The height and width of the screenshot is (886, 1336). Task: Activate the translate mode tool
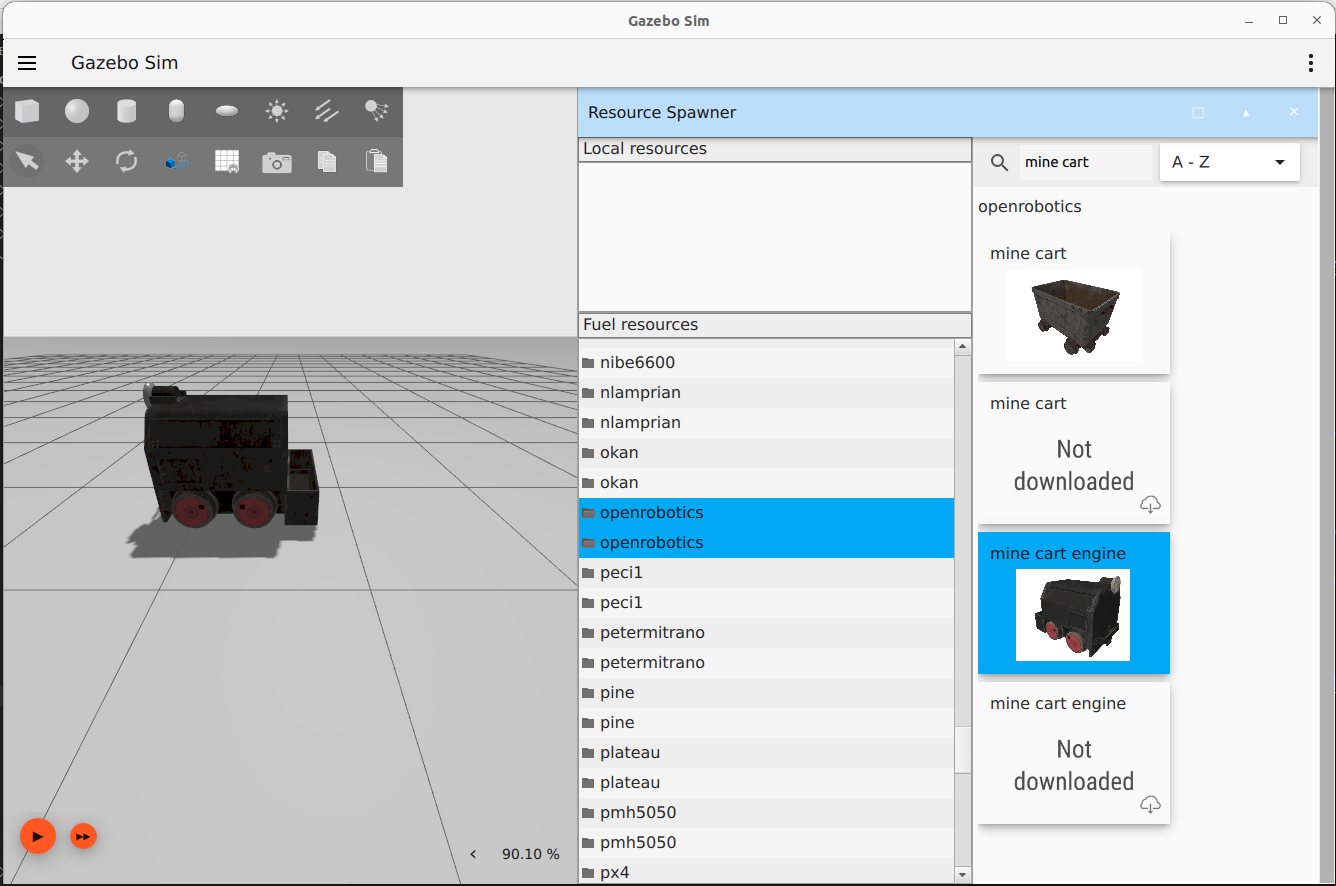click(77, 161)
